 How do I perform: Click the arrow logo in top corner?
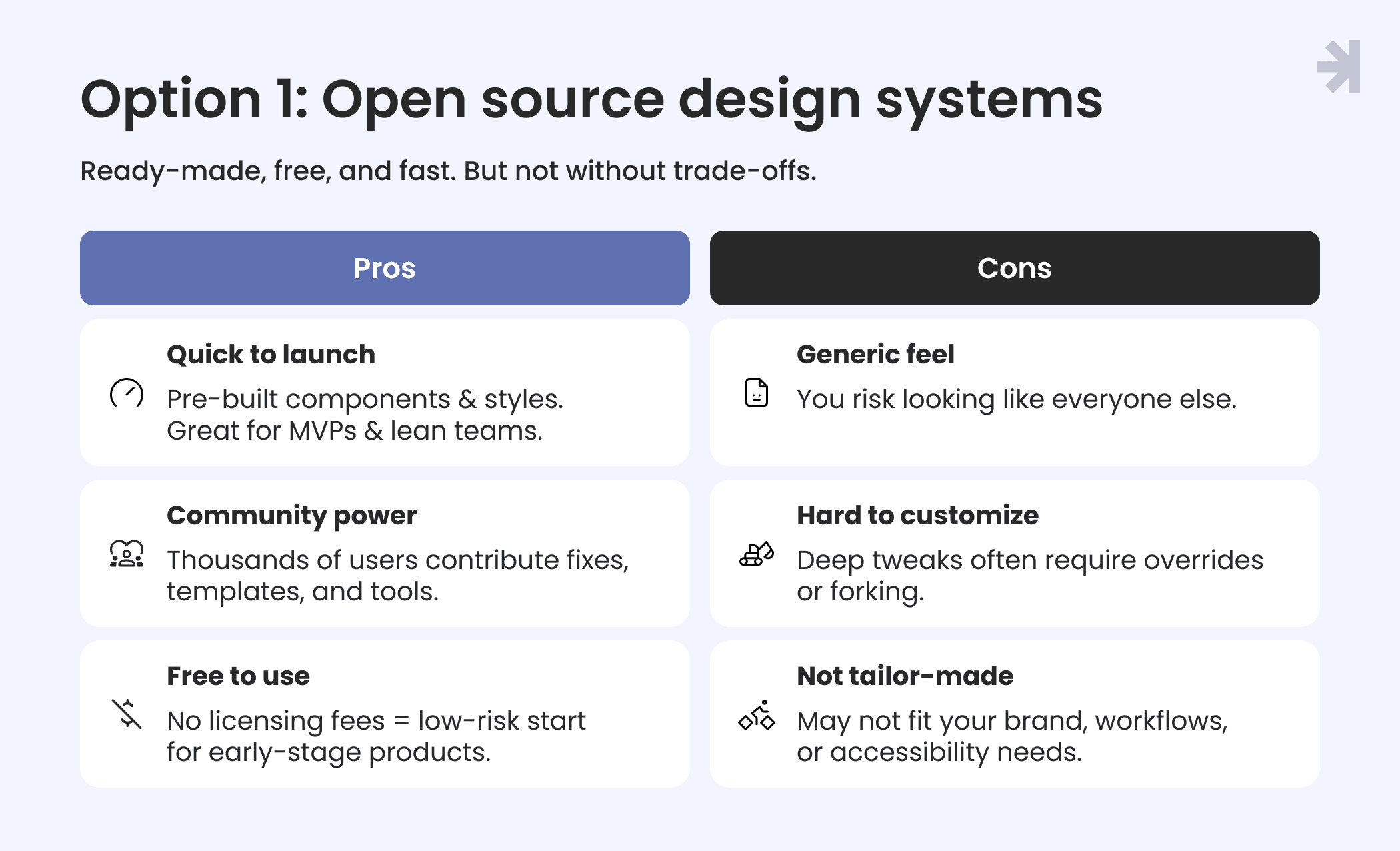(x=1339, y=67)
